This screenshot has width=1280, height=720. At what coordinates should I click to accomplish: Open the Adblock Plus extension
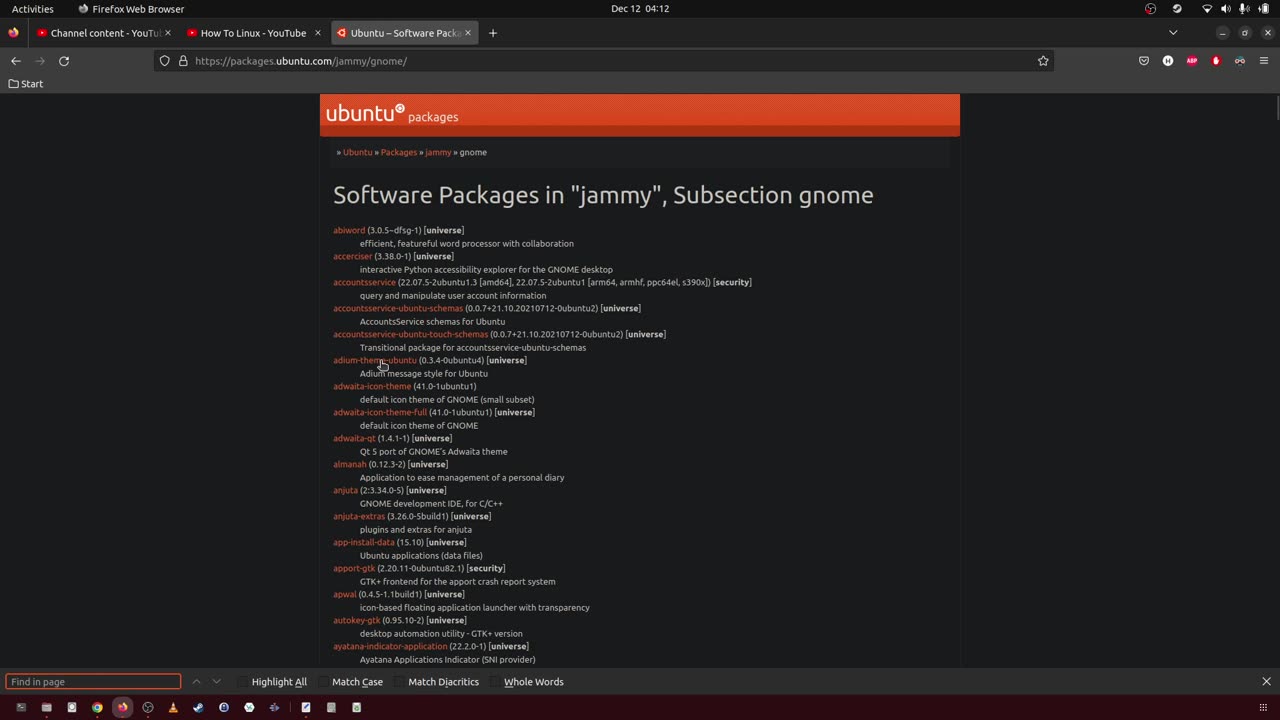coord(1192,61)
